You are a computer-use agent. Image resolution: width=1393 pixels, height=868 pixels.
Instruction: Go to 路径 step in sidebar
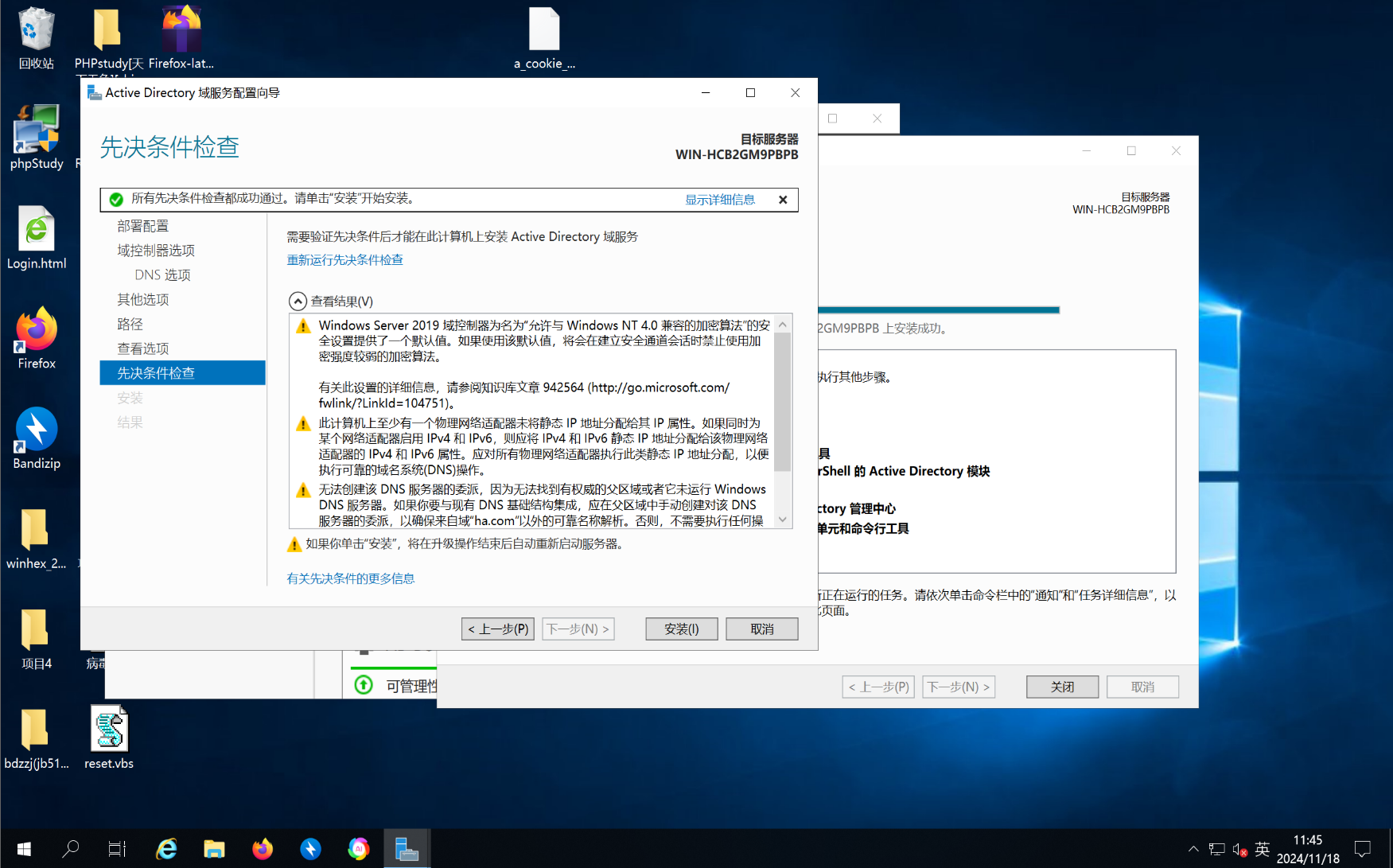(x=130, y=325)
